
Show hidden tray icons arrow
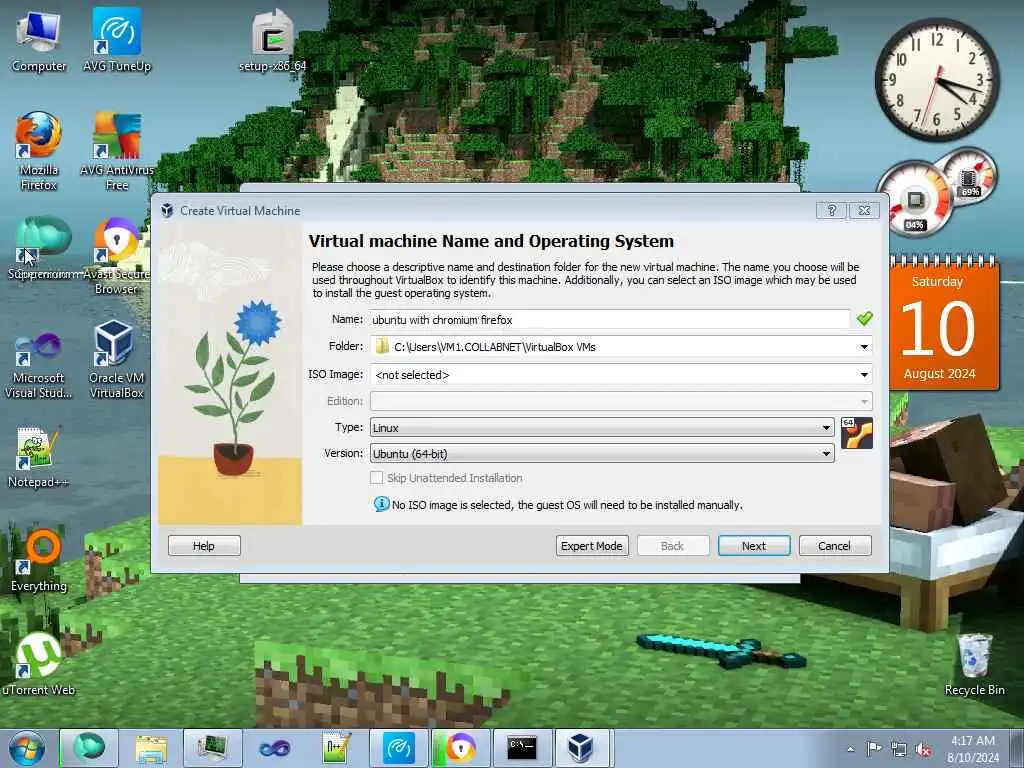850,750
